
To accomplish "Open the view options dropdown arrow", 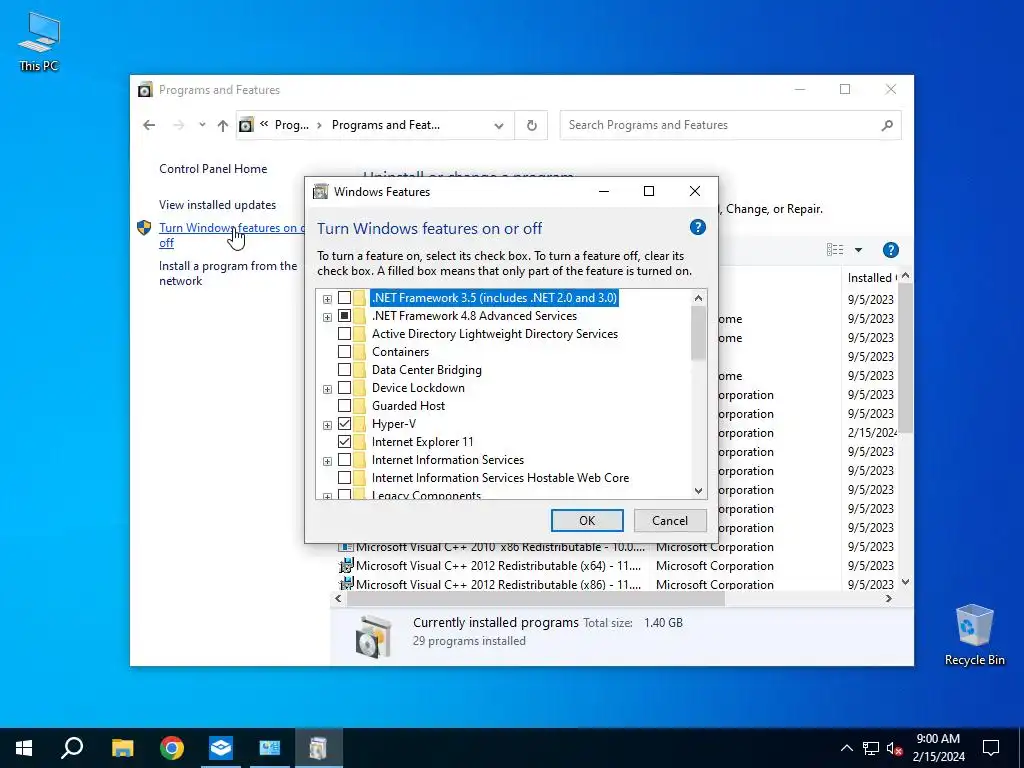I will pyautogui.click(x=858, y=249).
